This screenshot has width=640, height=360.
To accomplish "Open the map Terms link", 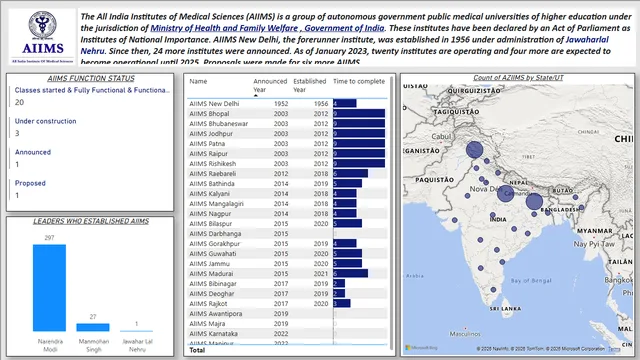I will pyautogui.click(x=614, y=349).
